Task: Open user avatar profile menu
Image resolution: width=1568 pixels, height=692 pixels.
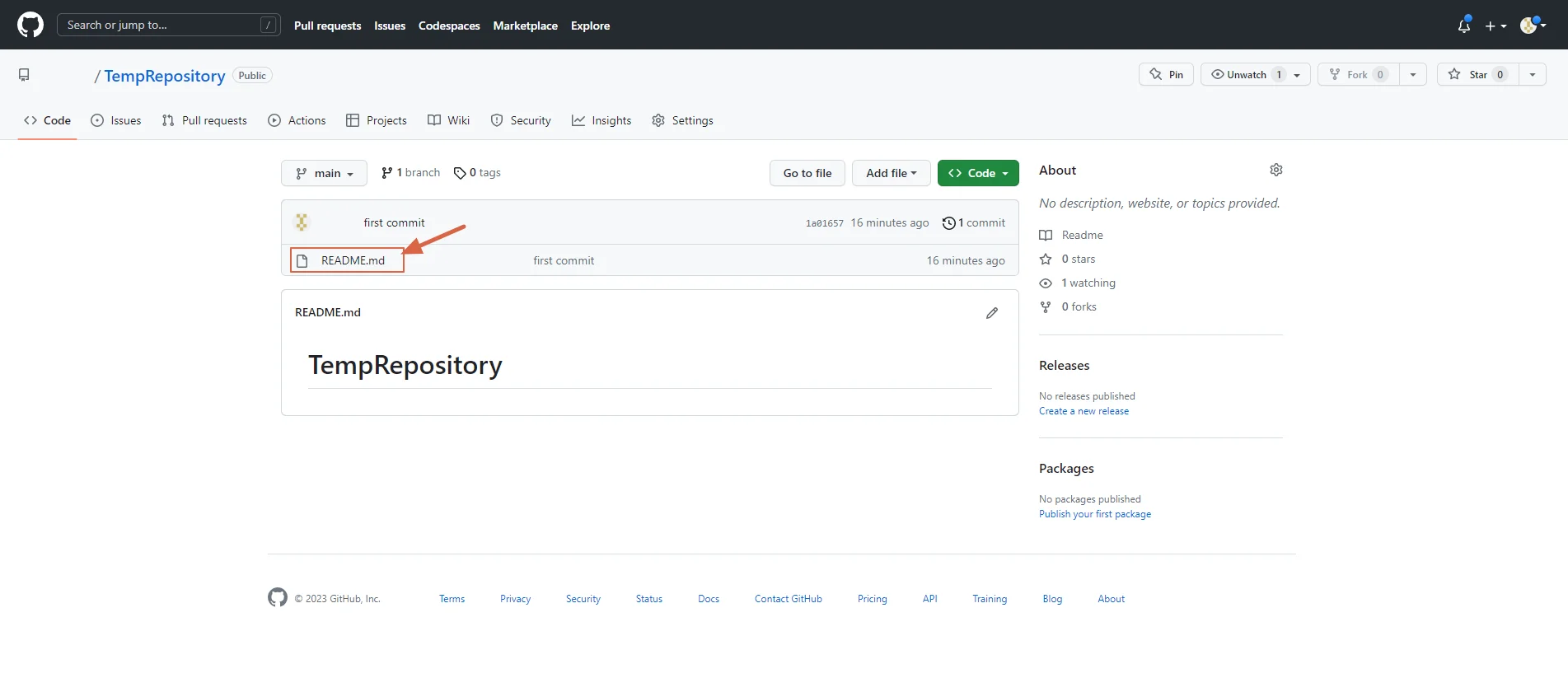Action: [x=1533, y=26]
